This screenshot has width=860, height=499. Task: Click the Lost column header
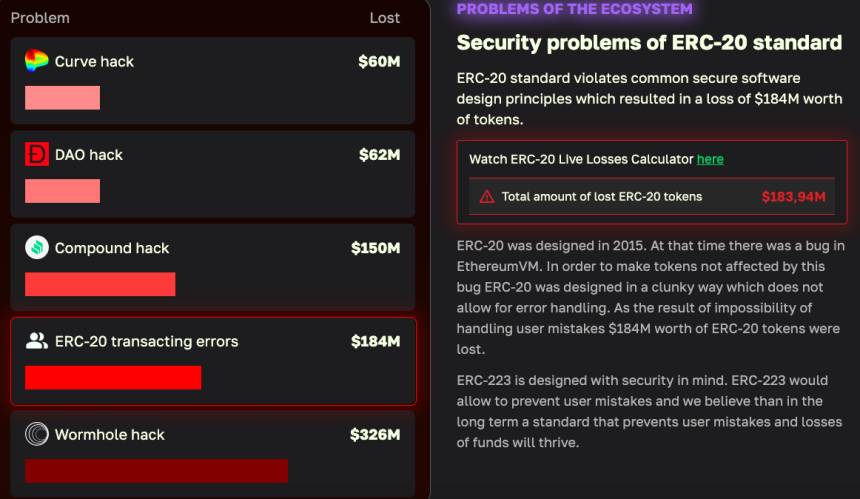coord(384,18)
